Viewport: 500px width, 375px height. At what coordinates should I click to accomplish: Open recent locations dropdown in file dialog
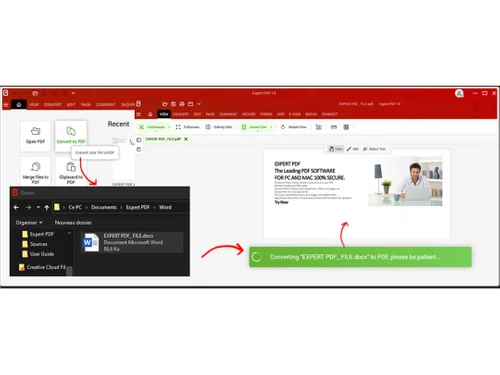[x=38, y=207]
